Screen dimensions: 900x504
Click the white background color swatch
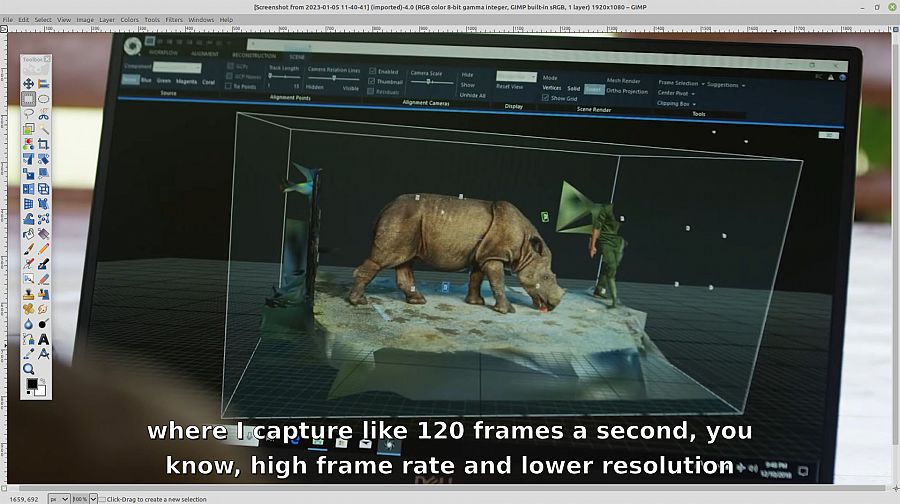[41, 392]
